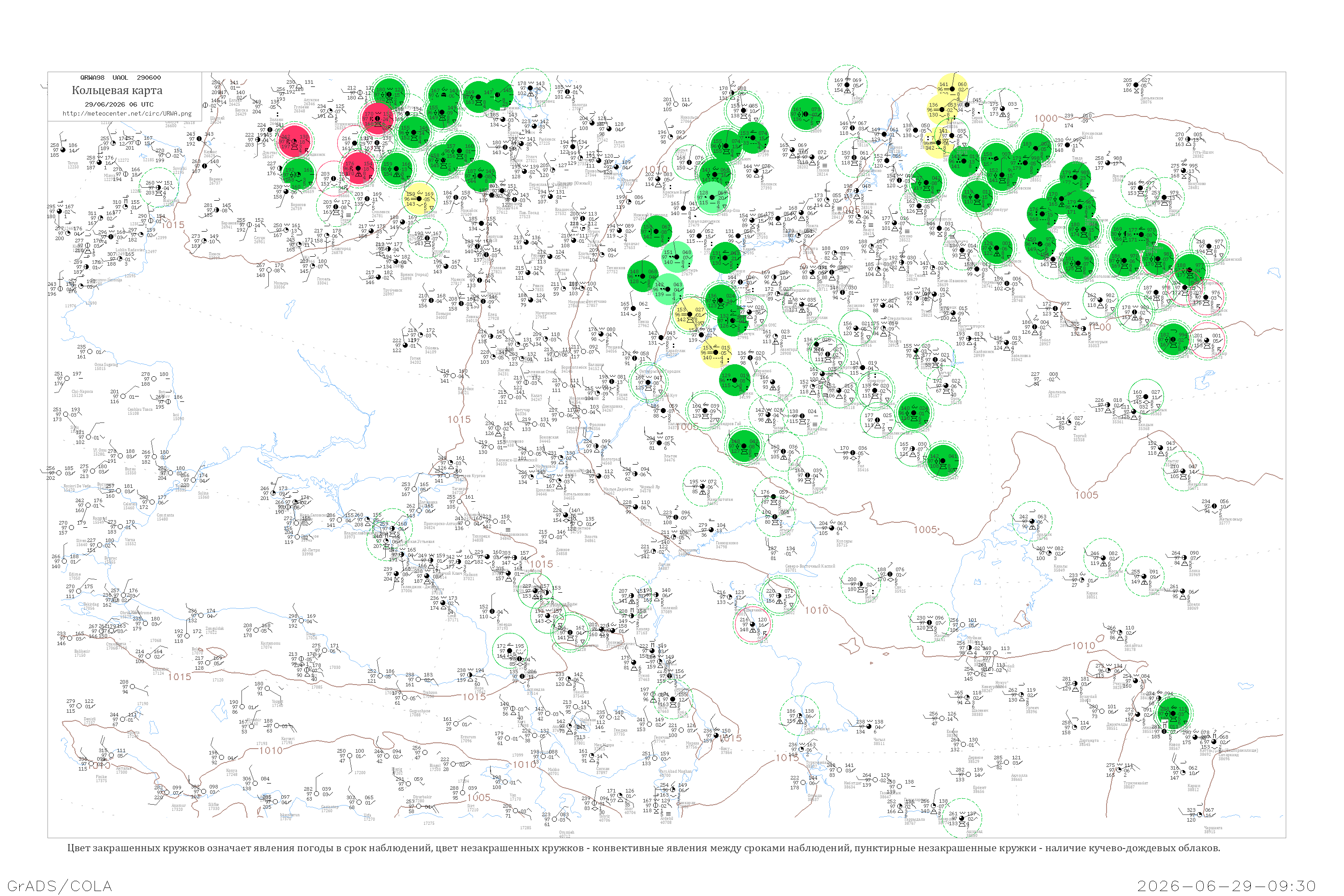Screen dimensions: 1344x896
Task: Click station label "Cluj-Napoca 15120"
Action: (x=82, y=394)
